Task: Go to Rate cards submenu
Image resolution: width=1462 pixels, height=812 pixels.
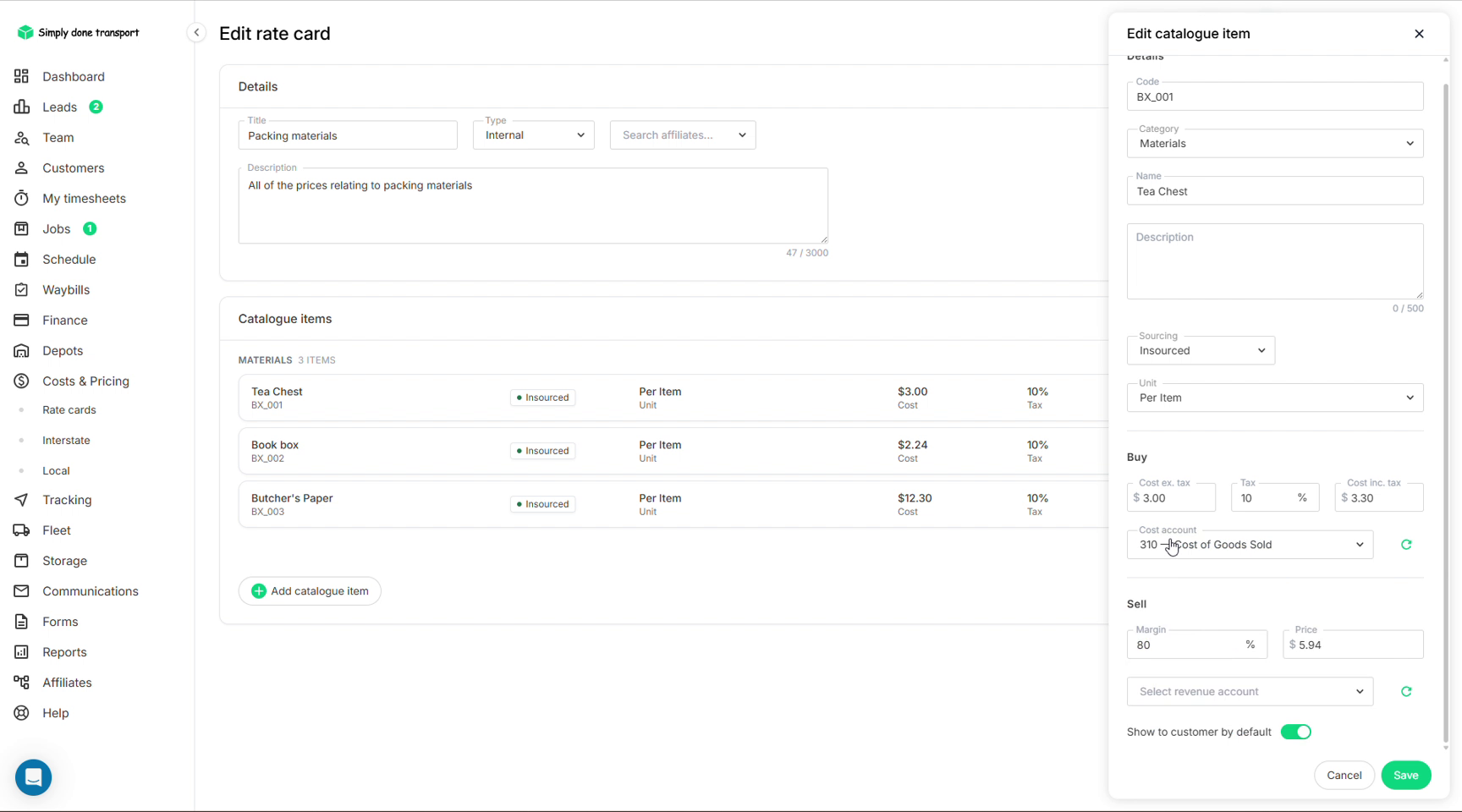Action: (69, 410)
